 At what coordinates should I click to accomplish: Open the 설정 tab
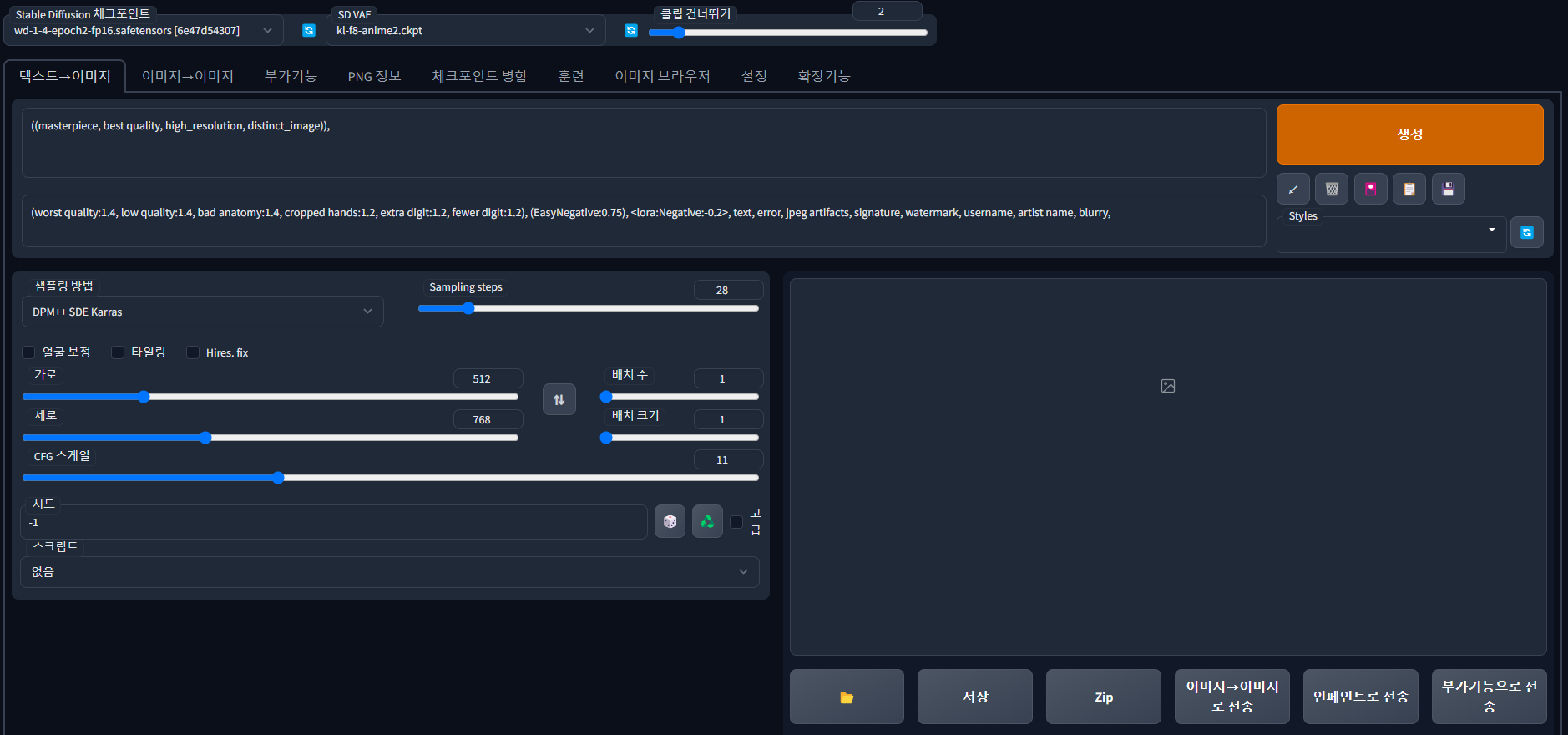(754, 76)
